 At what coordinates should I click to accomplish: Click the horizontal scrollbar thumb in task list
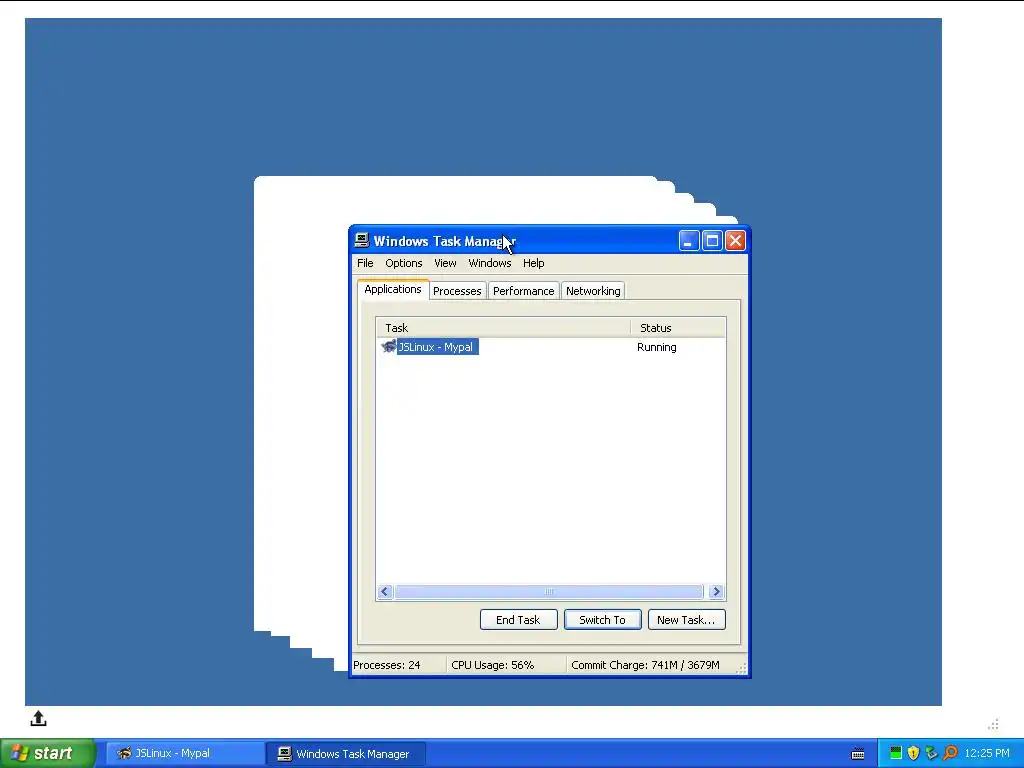coord(549,592)
